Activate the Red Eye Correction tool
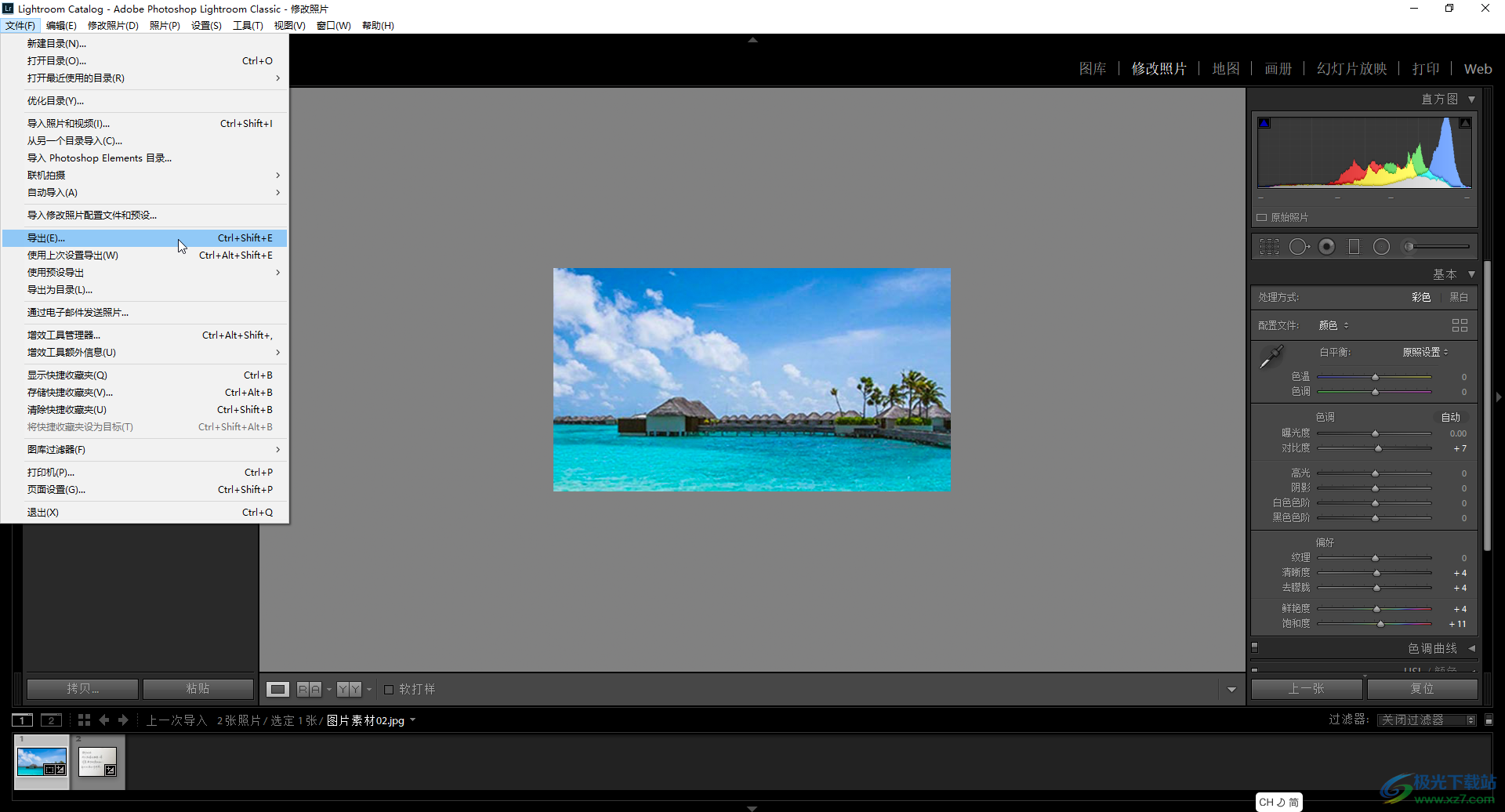Image resolution: width=1505 pixels, height=812 pixels. 1326,247
